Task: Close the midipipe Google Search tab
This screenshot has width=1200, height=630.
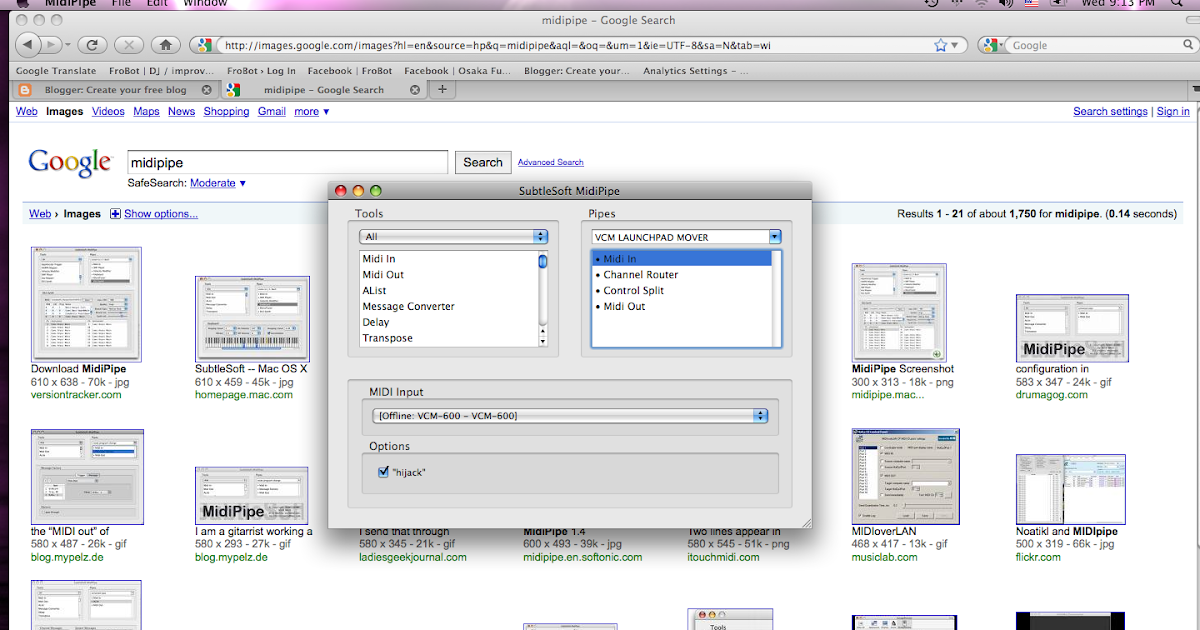Action: click(x=415, y=90)
